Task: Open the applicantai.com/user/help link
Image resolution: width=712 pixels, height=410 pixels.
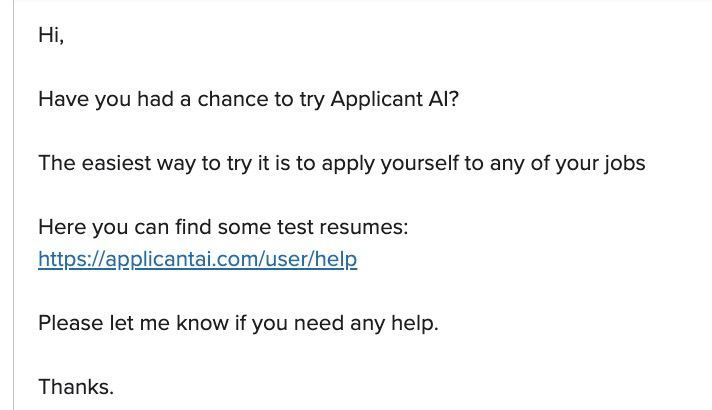Action: pos(197,259)
